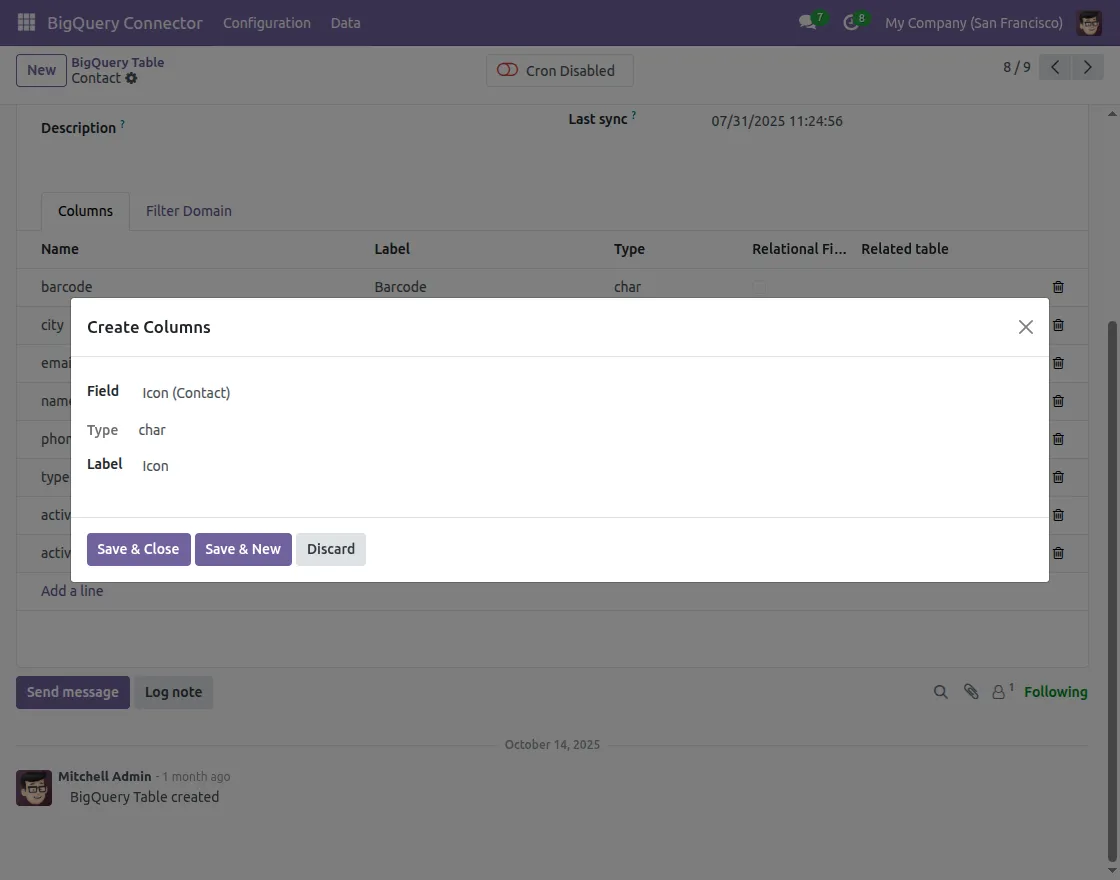Open the user avatar menu
Viewport: 1120px width, 880px height.
[x=1089, y=22]
